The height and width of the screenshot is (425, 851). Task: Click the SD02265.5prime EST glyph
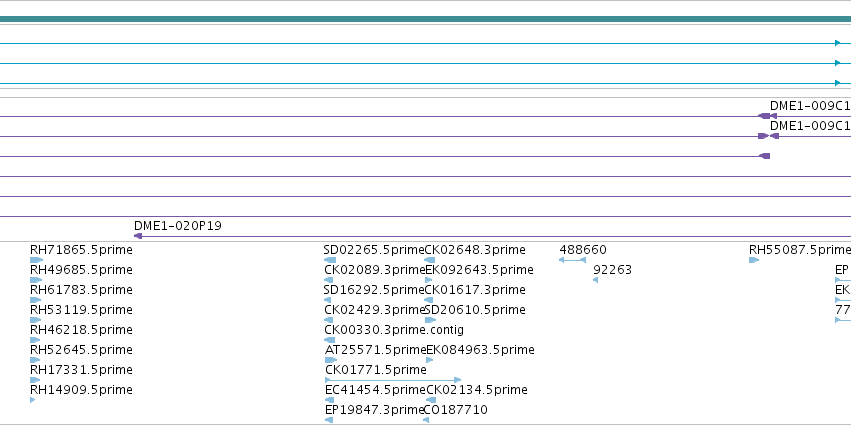click(x=329, y=260)
